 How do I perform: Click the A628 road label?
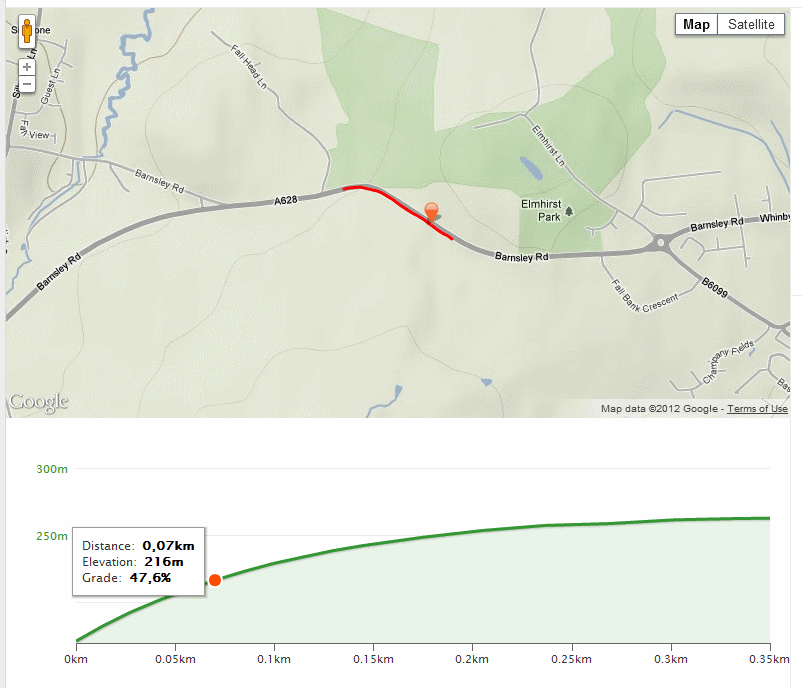point(285,200)
